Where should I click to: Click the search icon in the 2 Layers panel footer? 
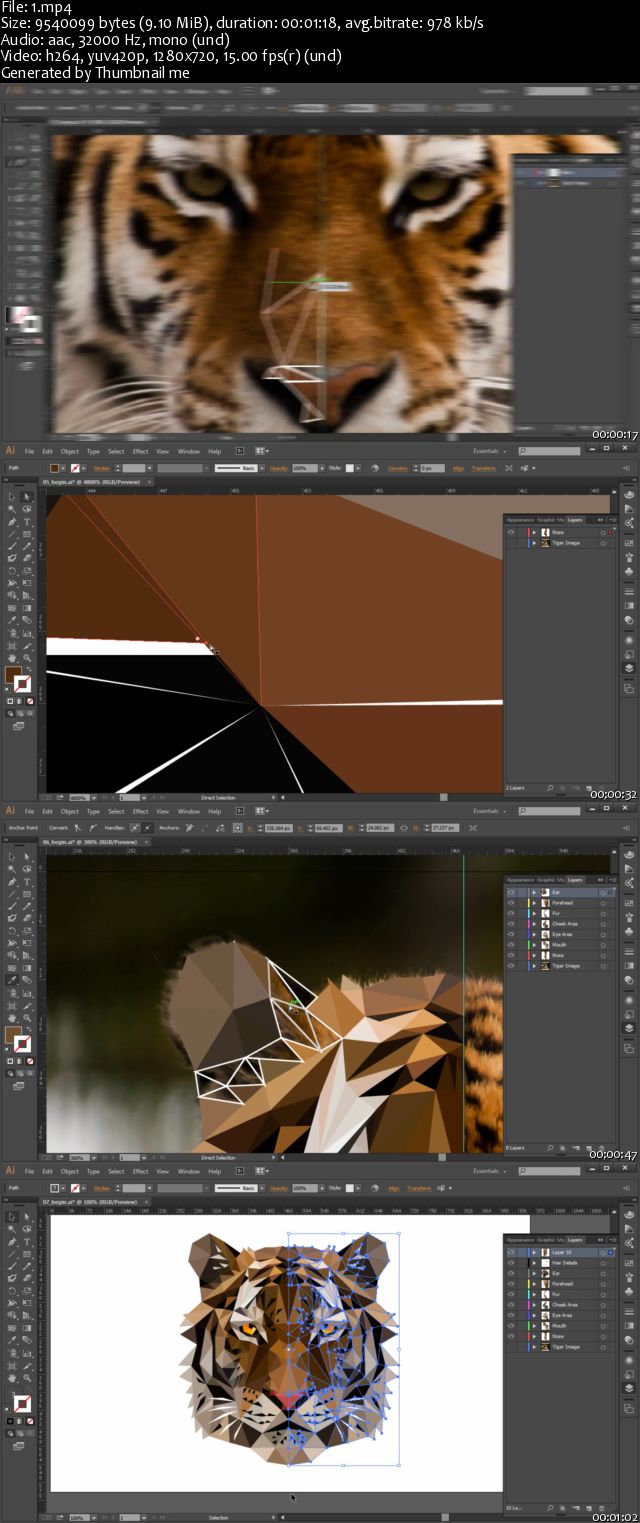550,788
